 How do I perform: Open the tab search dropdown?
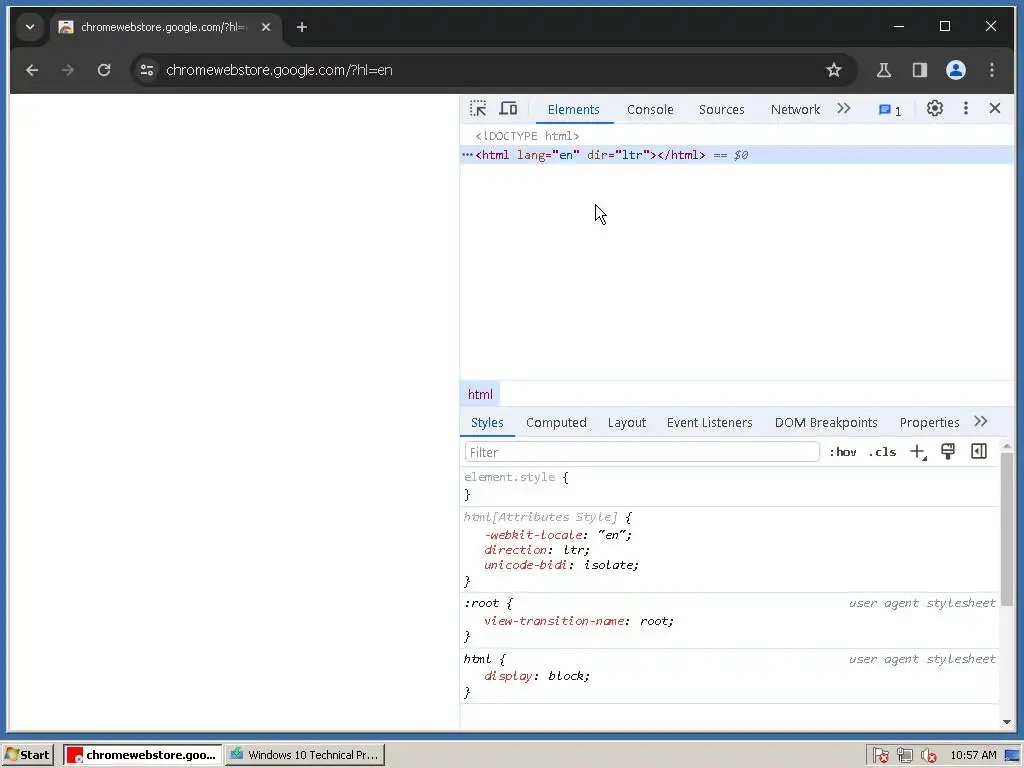pos(30,27)
